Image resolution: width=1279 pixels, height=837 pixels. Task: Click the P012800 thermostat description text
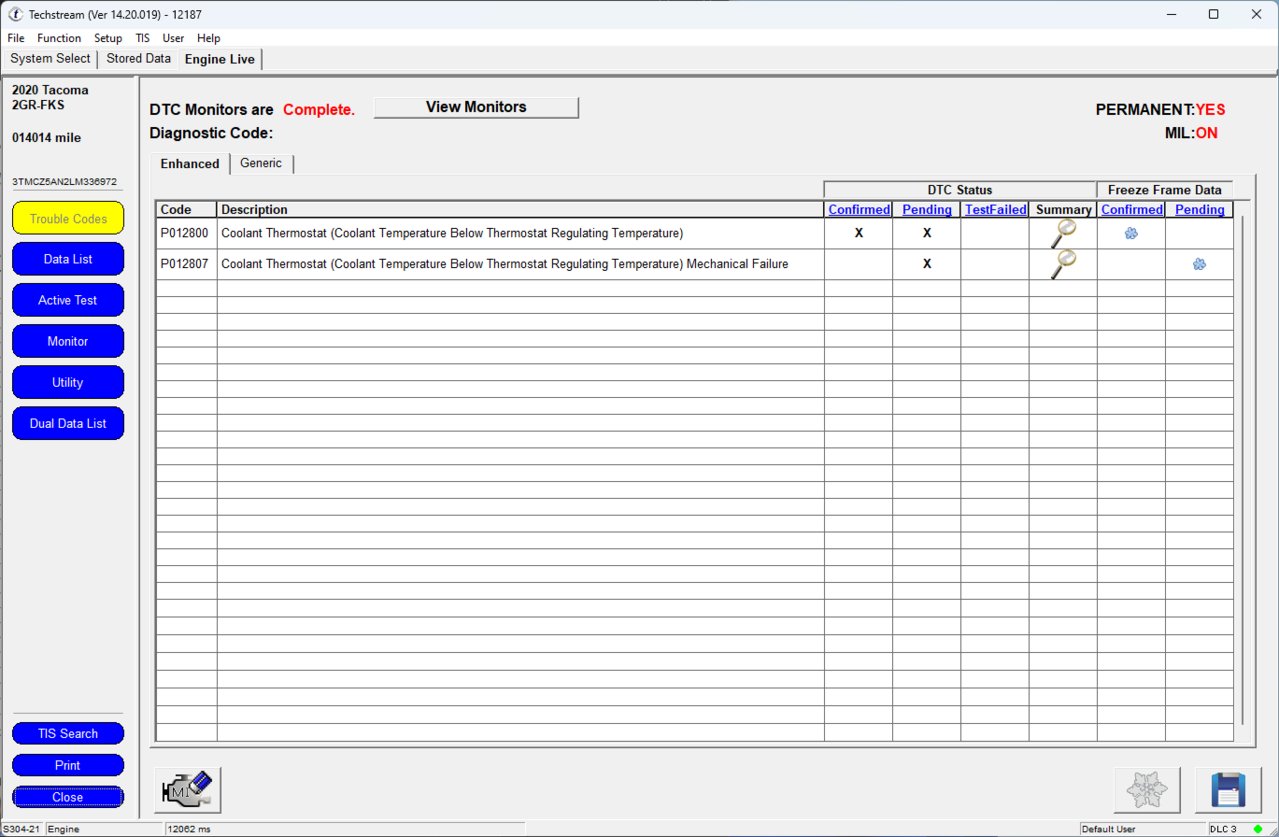tap(452, 233)
